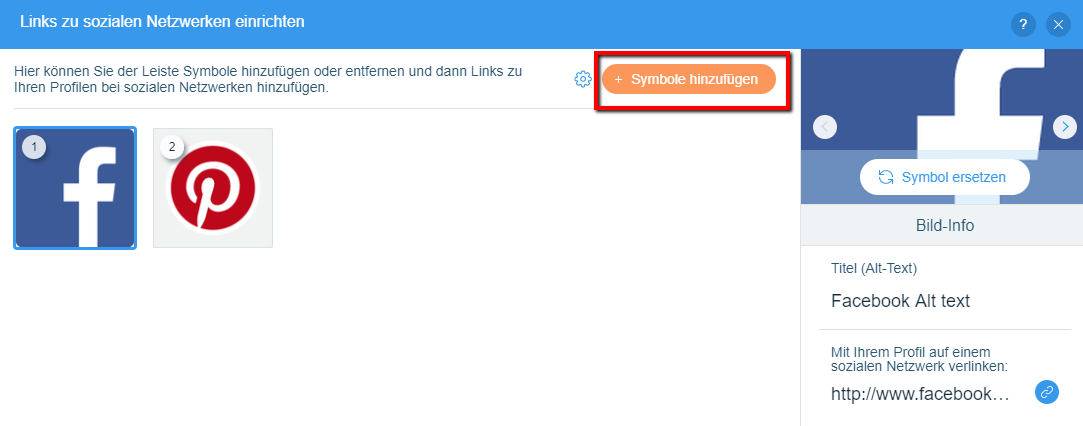
Task: Click the Symbol ersetzen button
Action: pyautogui.click(x=944, y=177)
